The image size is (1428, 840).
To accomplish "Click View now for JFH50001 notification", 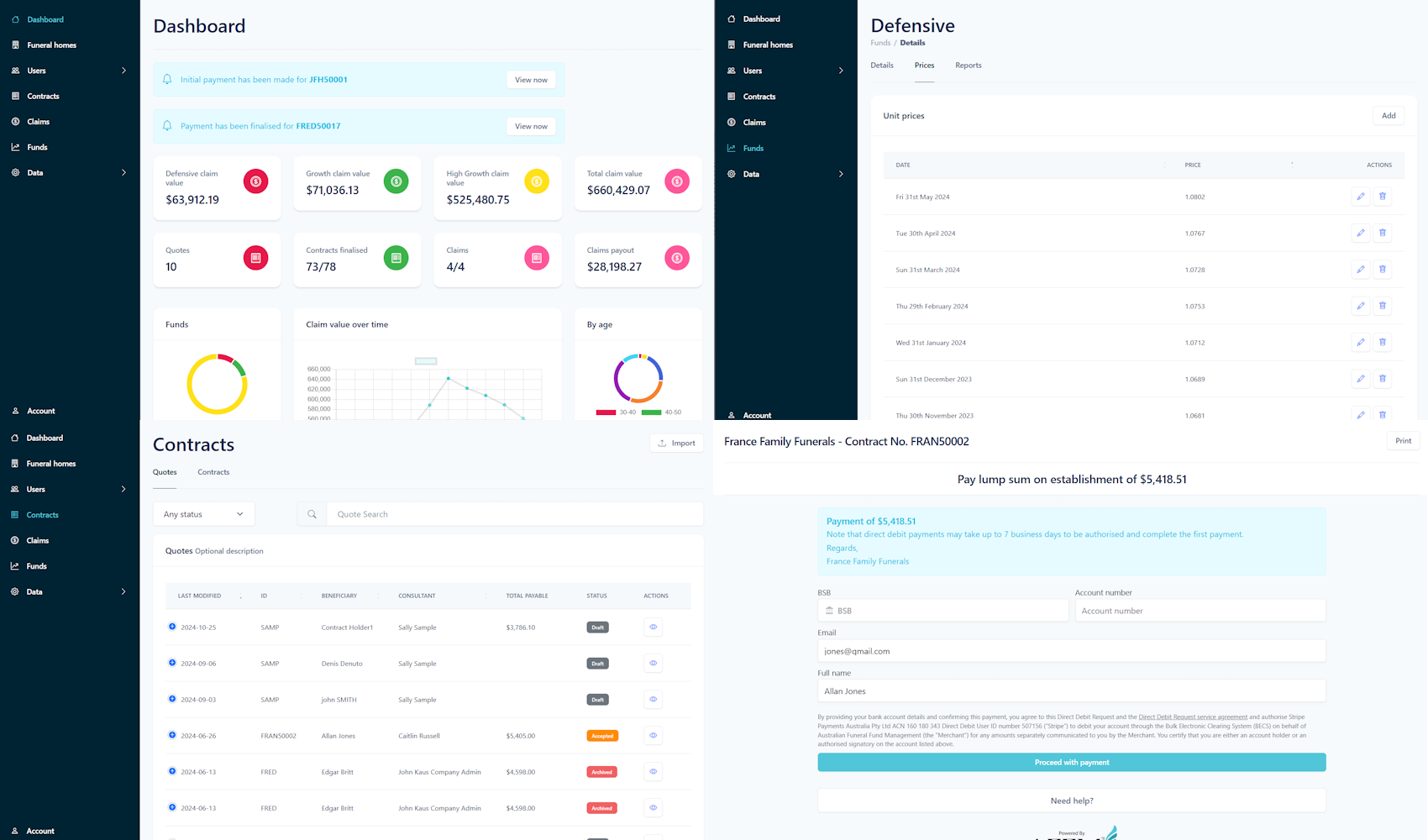I will coord(531,80).
